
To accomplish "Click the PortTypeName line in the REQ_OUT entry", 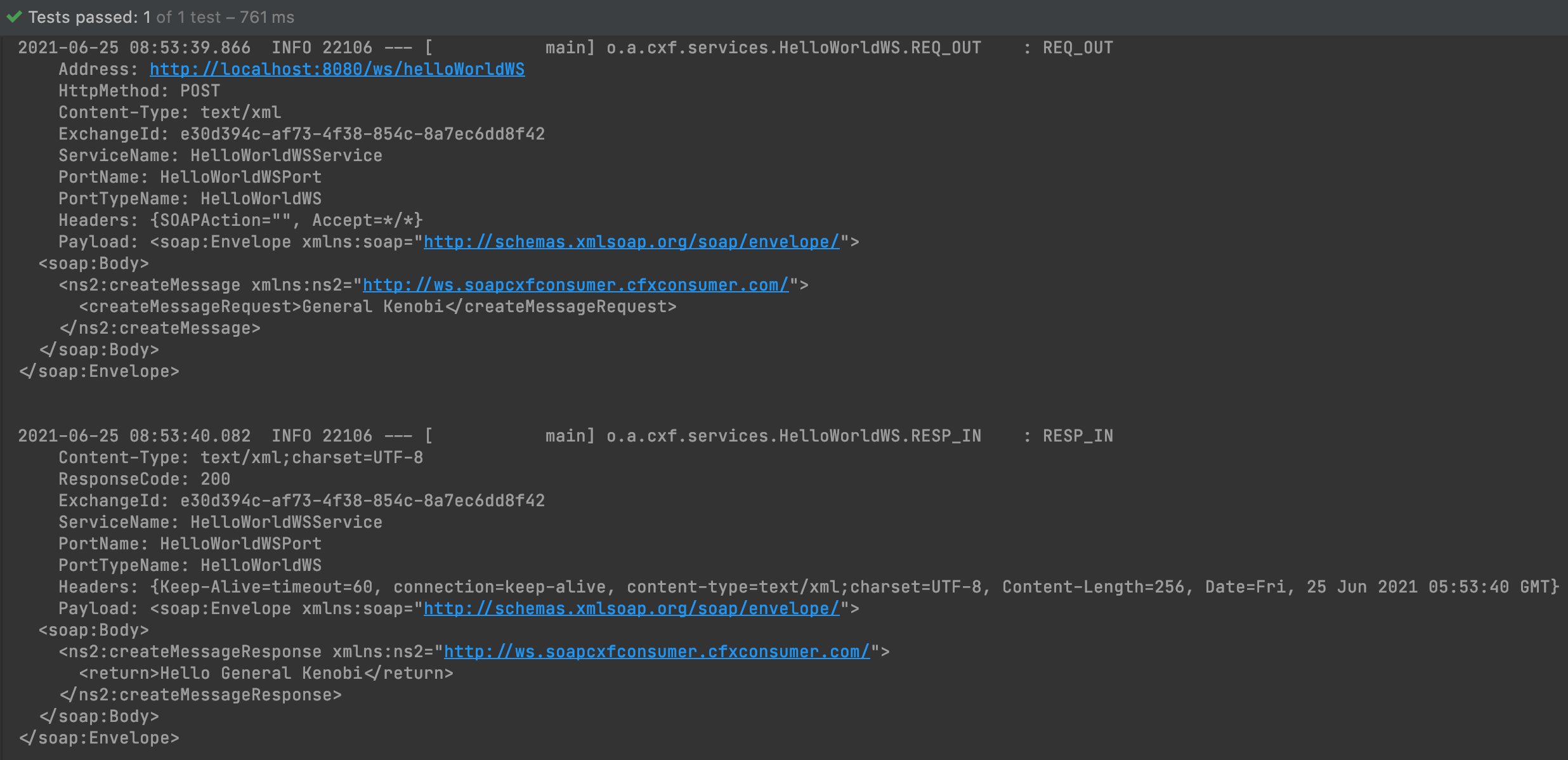I will coord(190,199).
